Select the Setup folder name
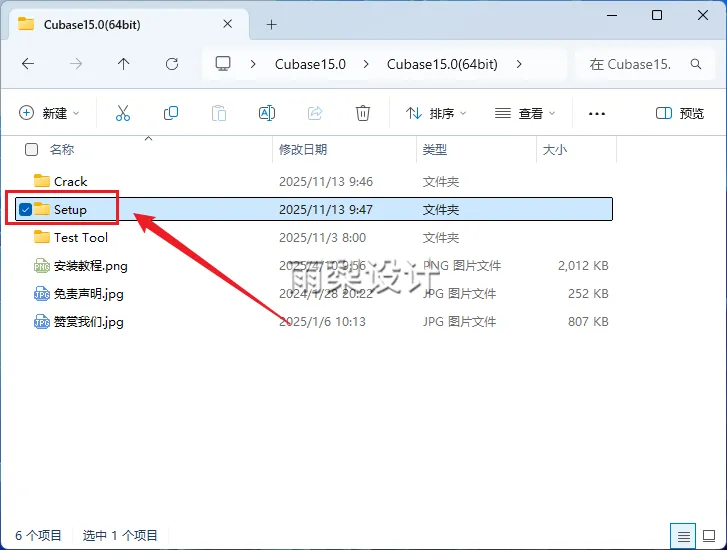This screenshot has width=727, height=550. (70, 210)
